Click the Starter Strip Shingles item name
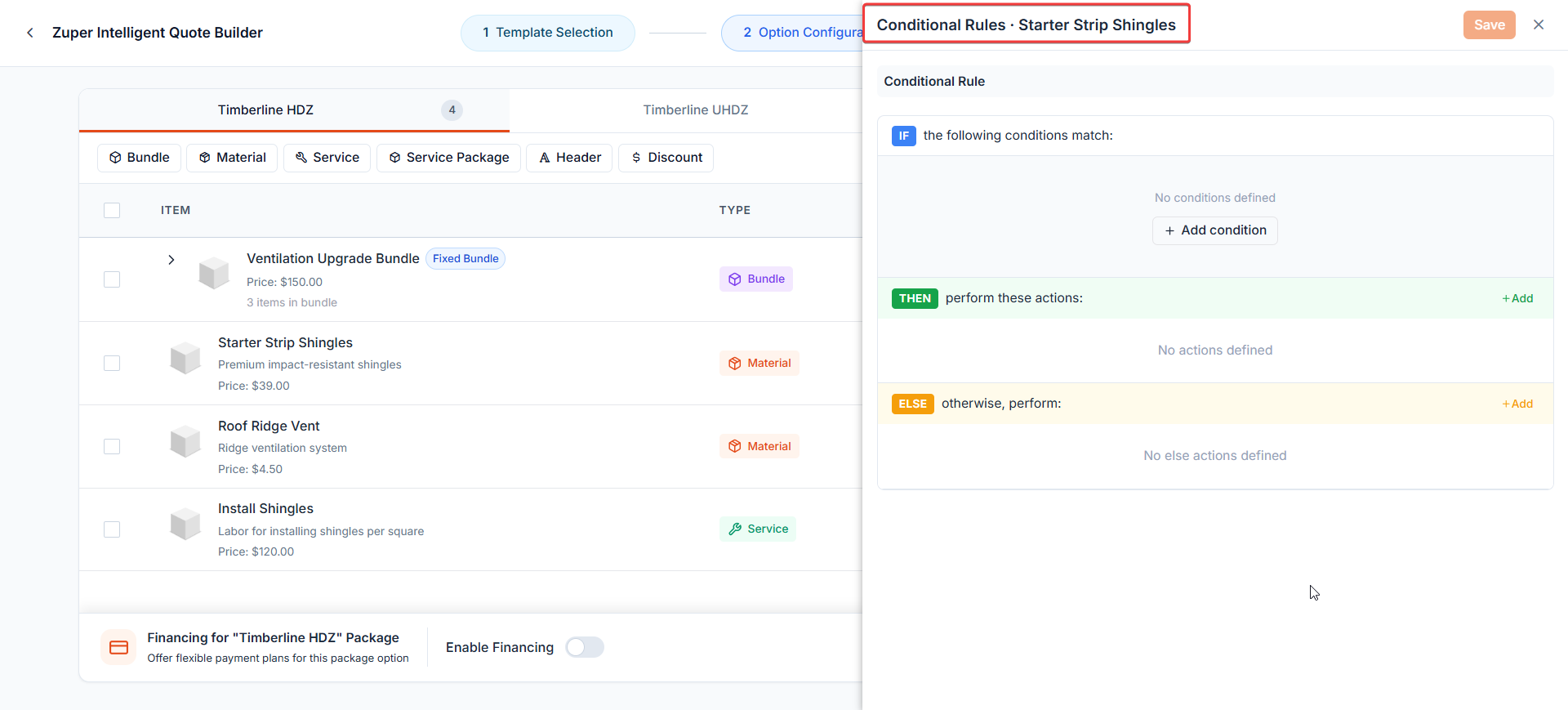1568x710 pixels. [285, 342]
